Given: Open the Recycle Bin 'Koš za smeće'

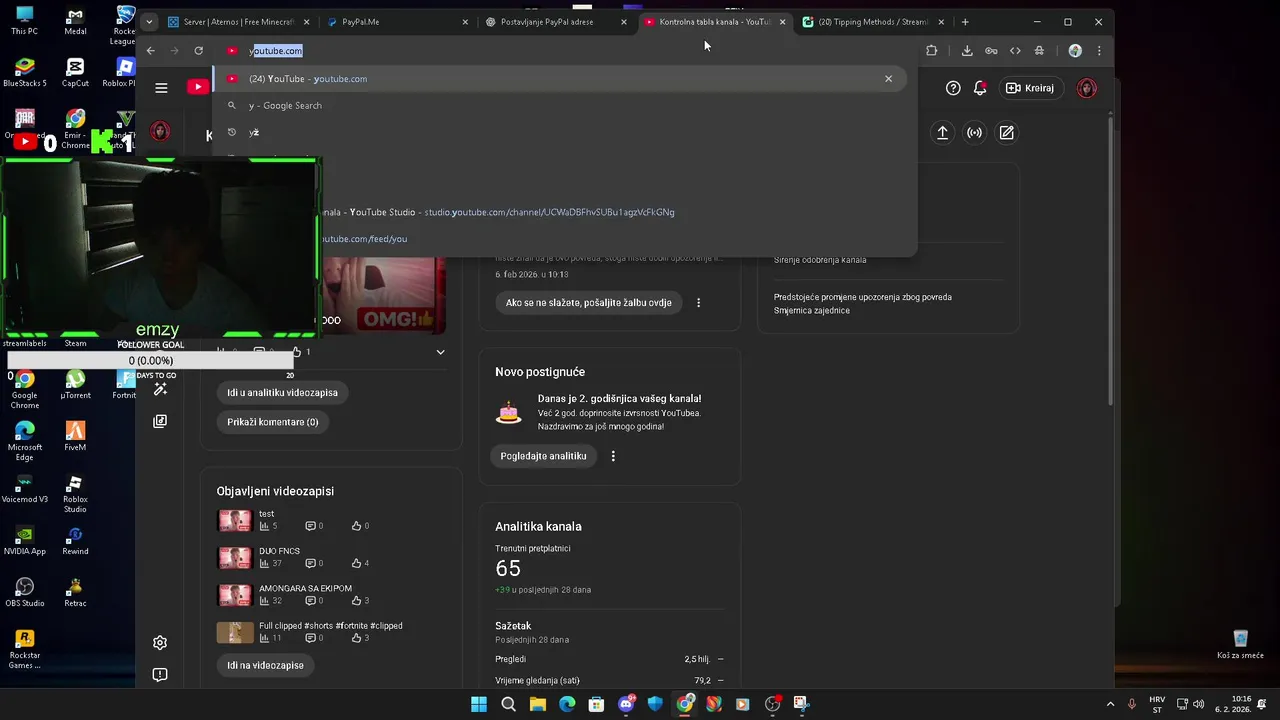Looking at the screenshot, I should point(1241,645).
